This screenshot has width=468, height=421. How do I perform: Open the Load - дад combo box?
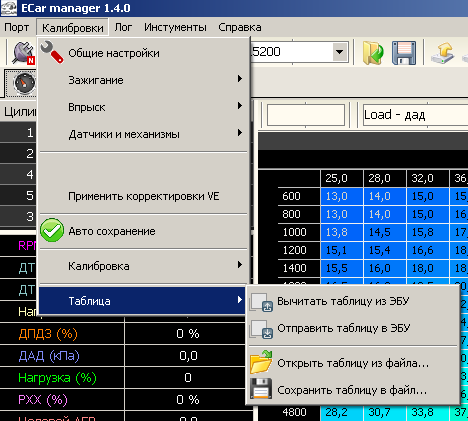pos(415,115)
